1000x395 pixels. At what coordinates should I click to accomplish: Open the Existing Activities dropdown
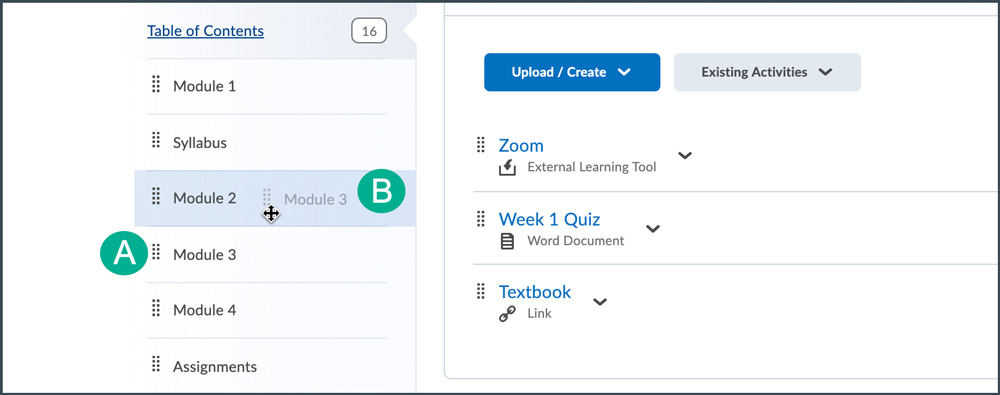pos(767,72)
